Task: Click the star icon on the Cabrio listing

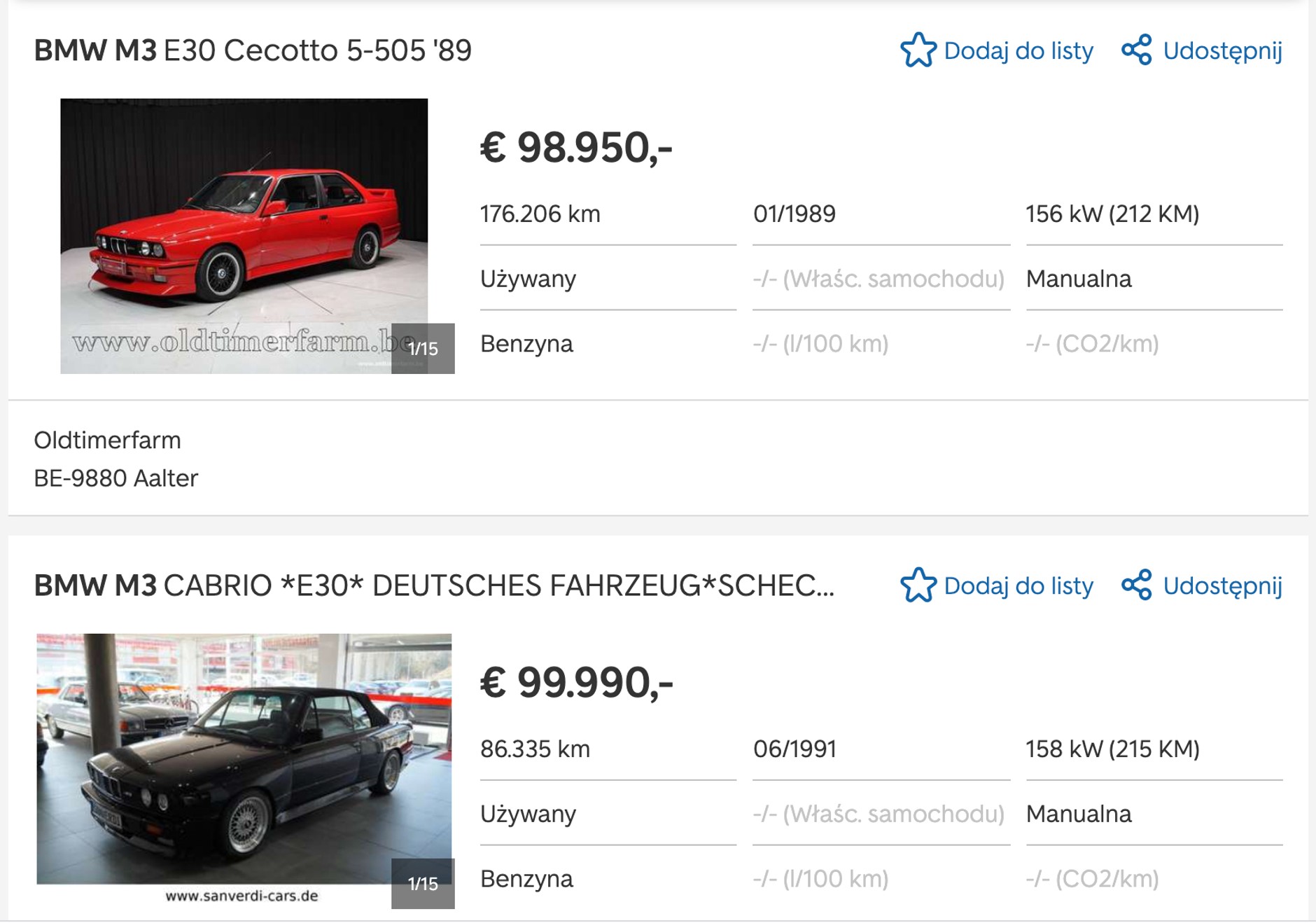Action: 918,587
